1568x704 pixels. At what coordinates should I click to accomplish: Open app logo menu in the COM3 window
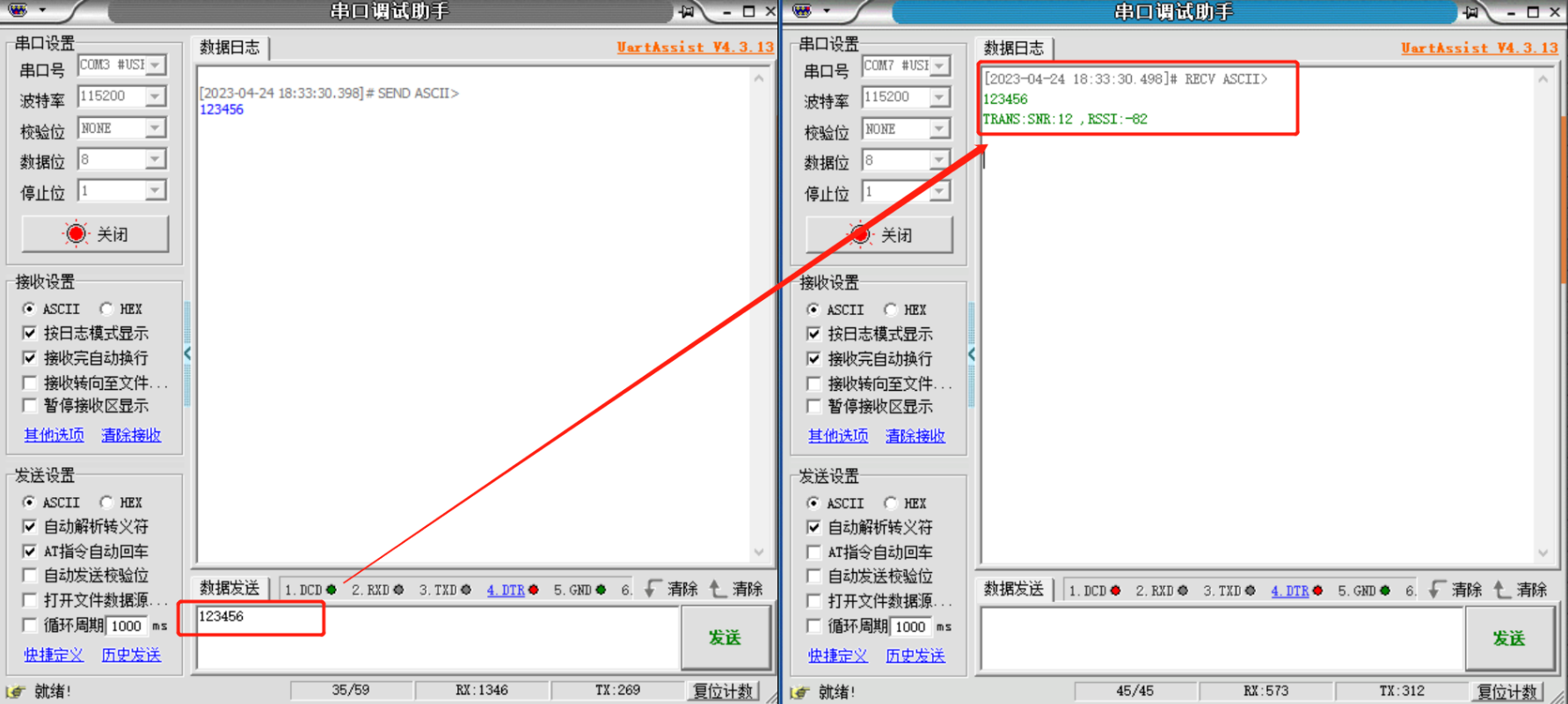tap(18, 11)
